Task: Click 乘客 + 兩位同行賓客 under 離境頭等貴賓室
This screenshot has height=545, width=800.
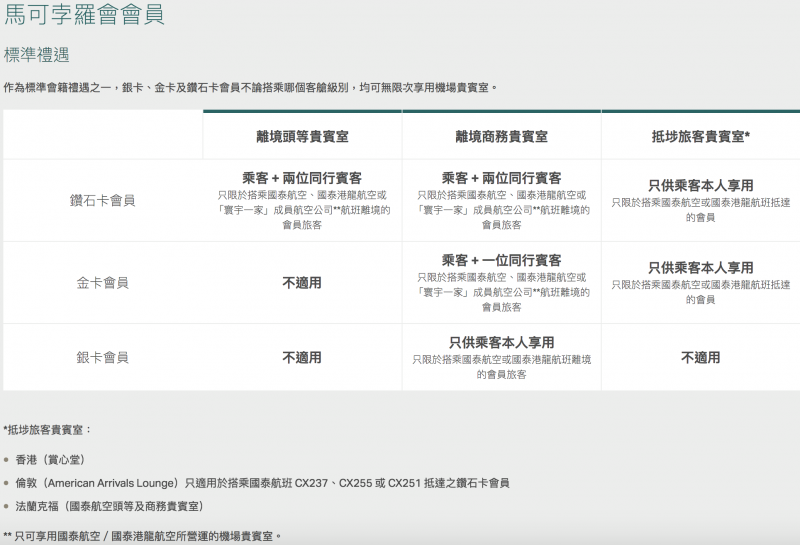Action: click(302, 178)
